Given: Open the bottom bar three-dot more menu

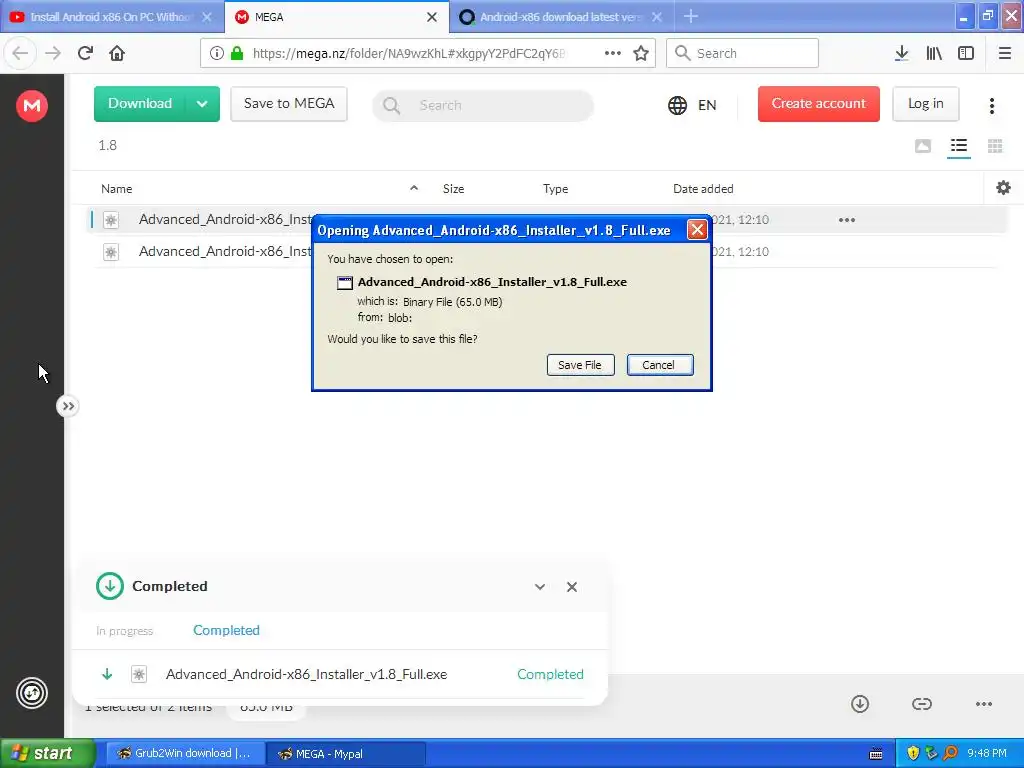Looking at the screenshot, I should coord(984,703).
